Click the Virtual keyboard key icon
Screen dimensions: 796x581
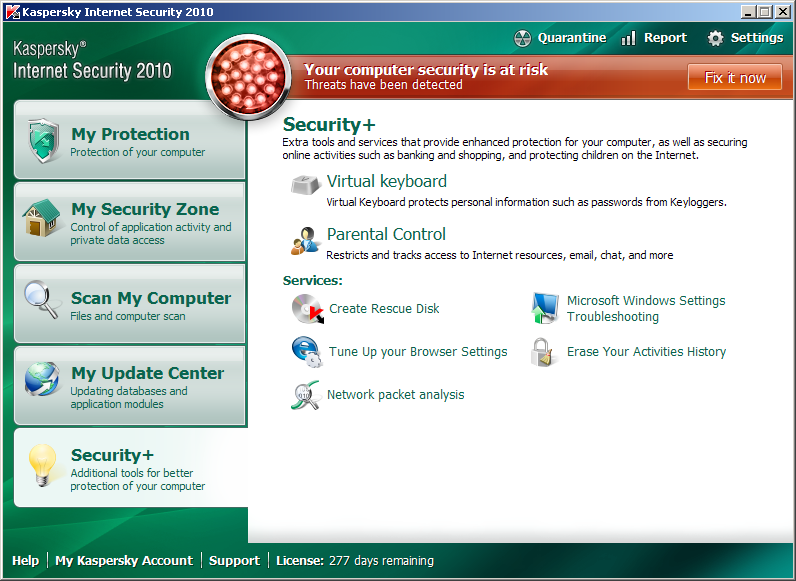point(306,184)
